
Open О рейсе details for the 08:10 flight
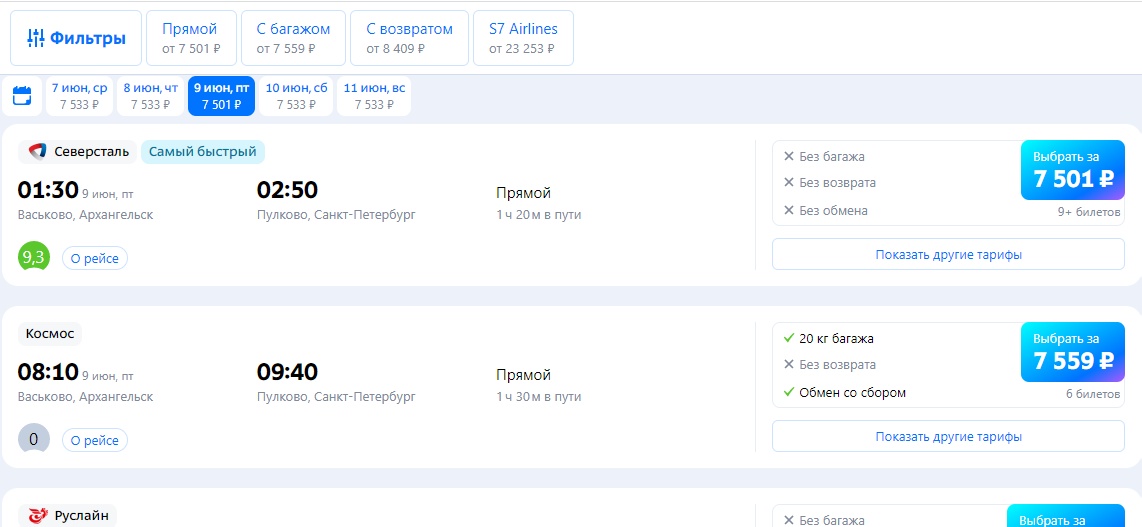point(95,440)
